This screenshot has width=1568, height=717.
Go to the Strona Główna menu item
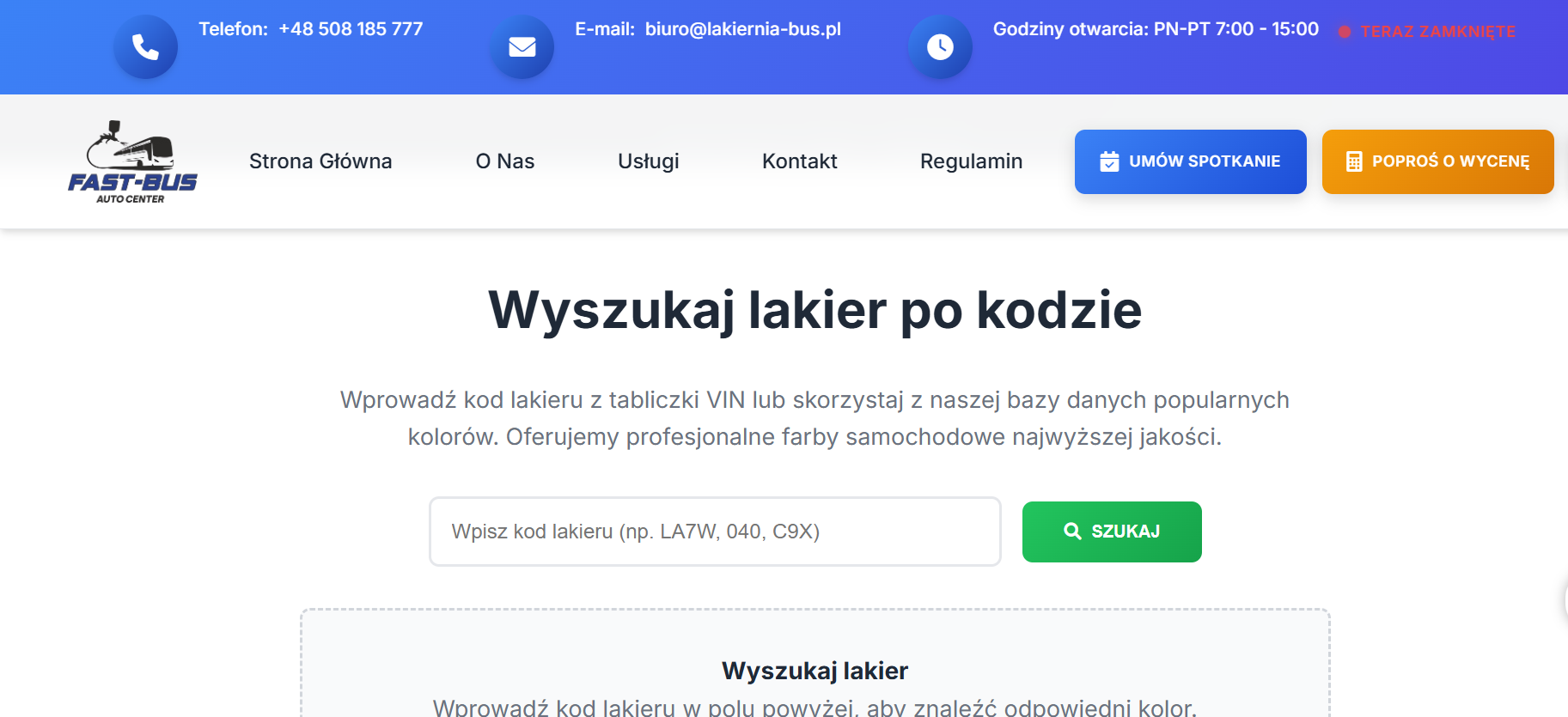320,161
